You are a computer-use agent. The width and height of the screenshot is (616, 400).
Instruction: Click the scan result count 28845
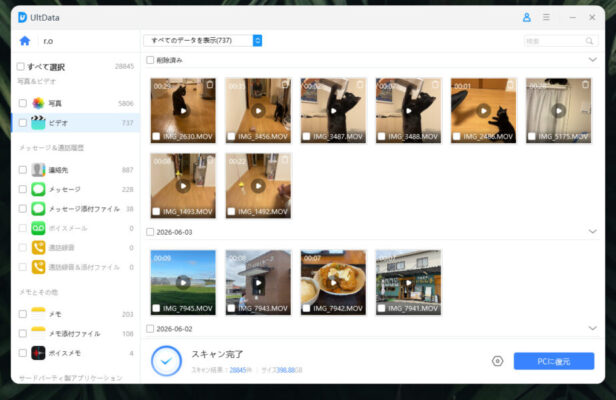click(x=238, y=370)
